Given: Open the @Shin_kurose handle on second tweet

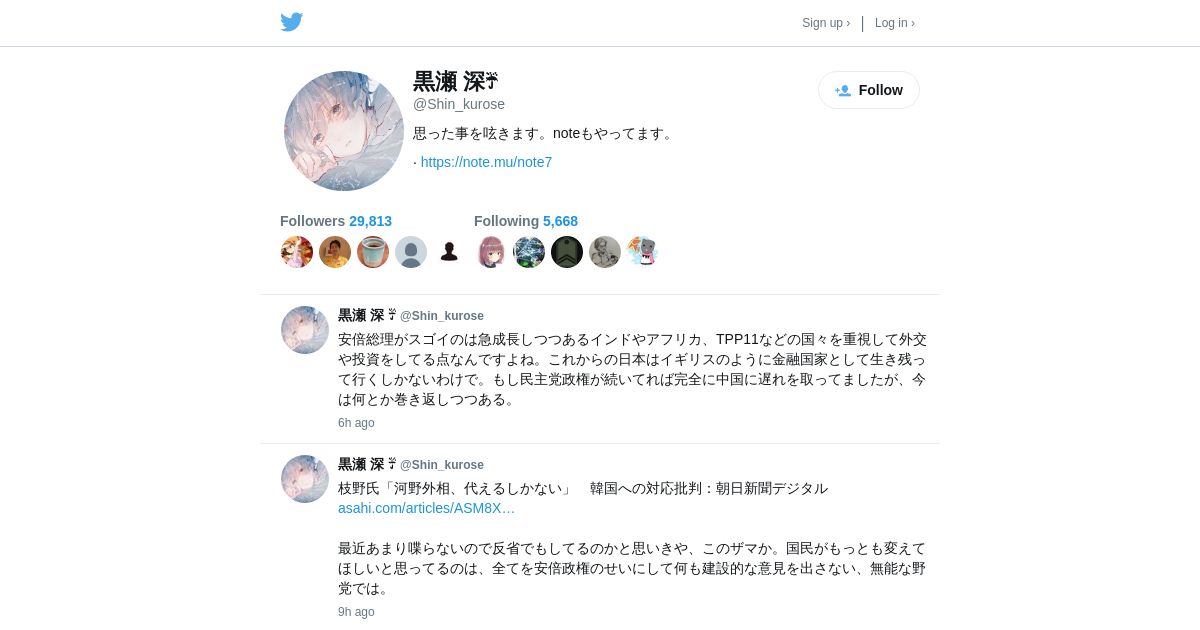Looking at the screenshot, I should tap(442, 465).
